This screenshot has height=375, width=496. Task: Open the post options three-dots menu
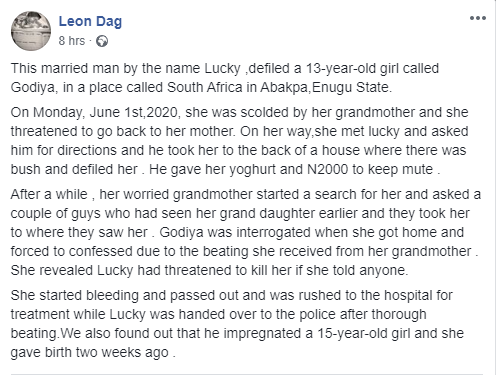pyautogui.click(x=478, y=18)
